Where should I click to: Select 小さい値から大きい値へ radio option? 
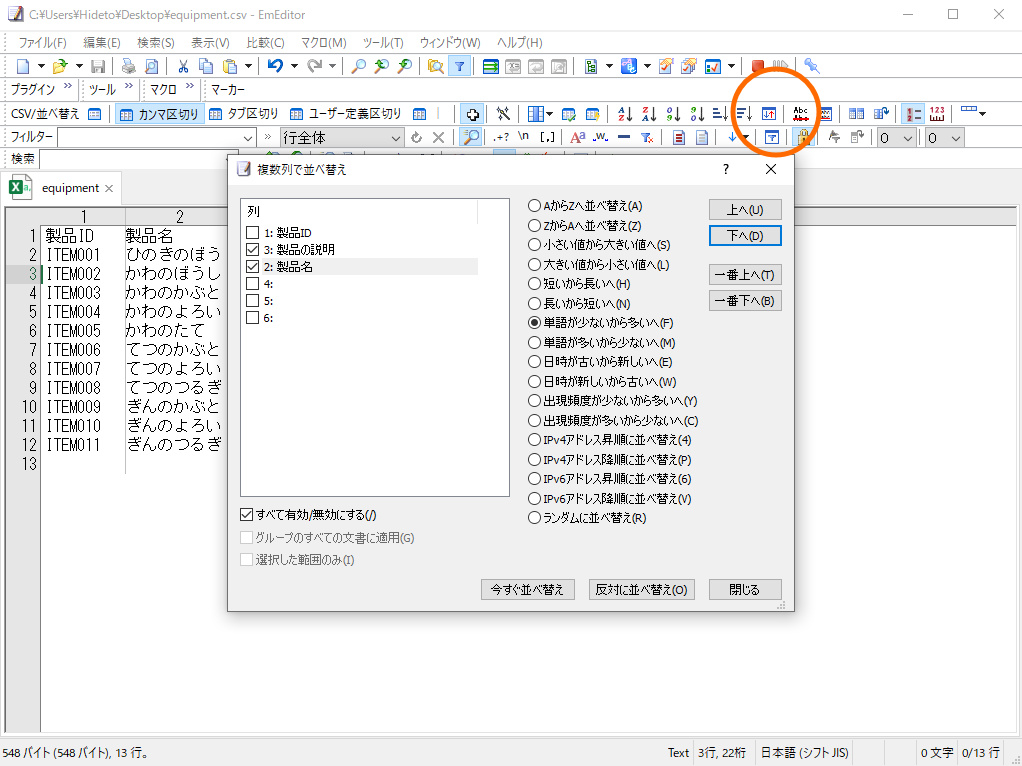tap(534, 245)
